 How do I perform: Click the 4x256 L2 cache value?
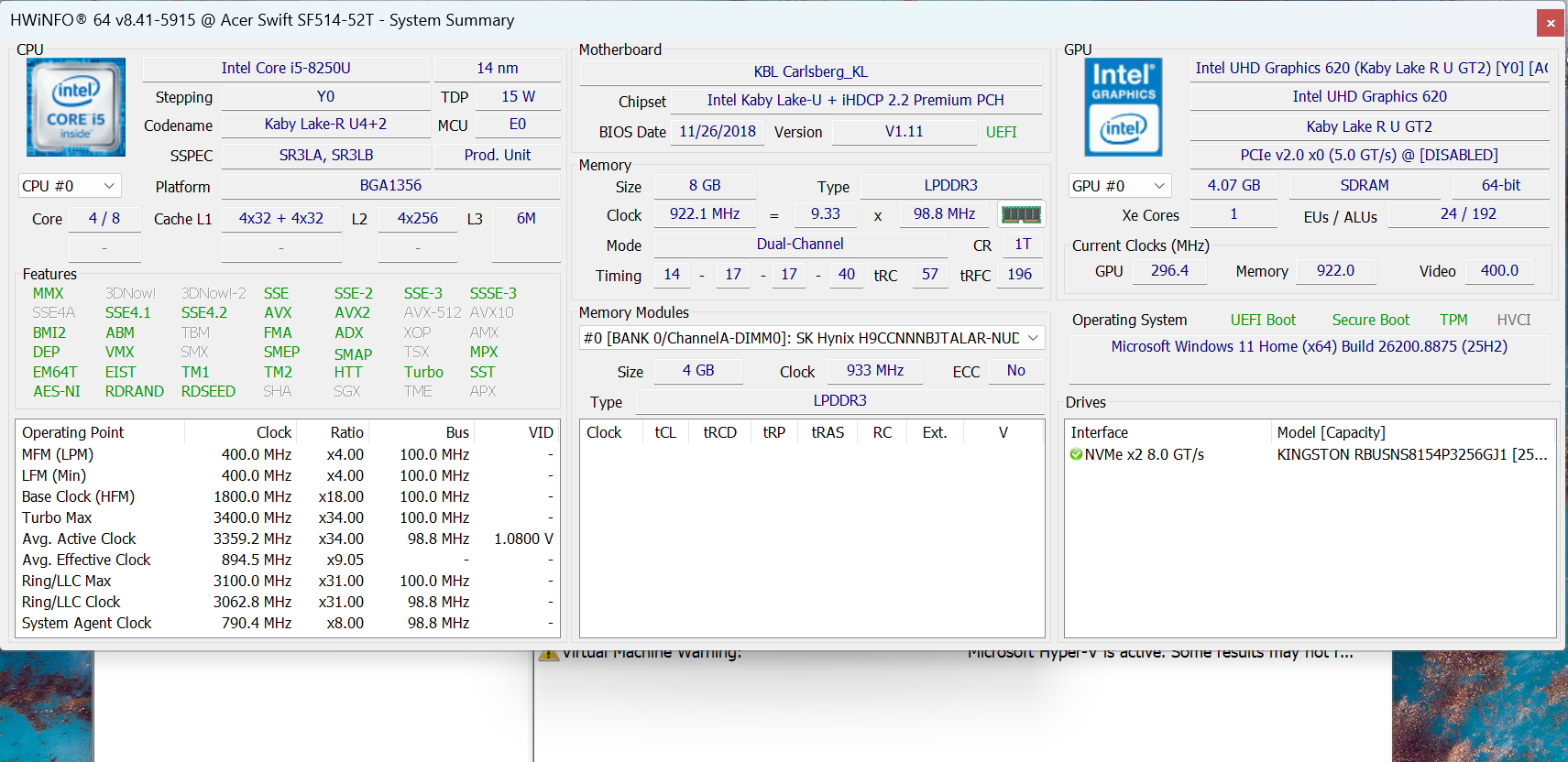[x=418, y=218]
